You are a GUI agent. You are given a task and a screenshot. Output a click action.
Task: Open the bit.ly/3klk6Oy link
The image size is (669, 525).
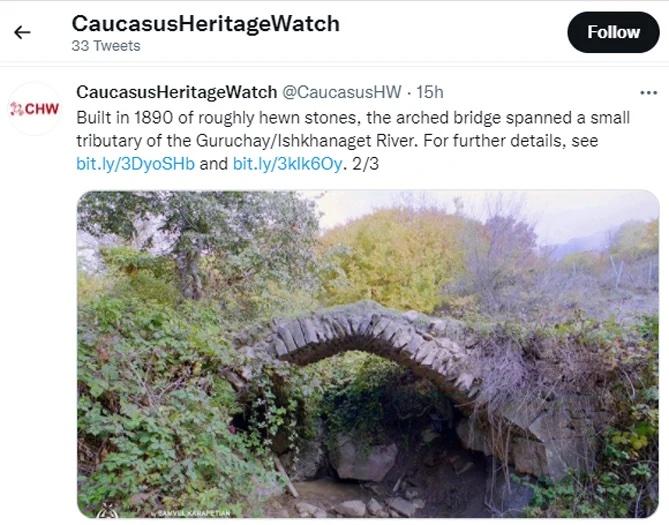coord(287,164)
